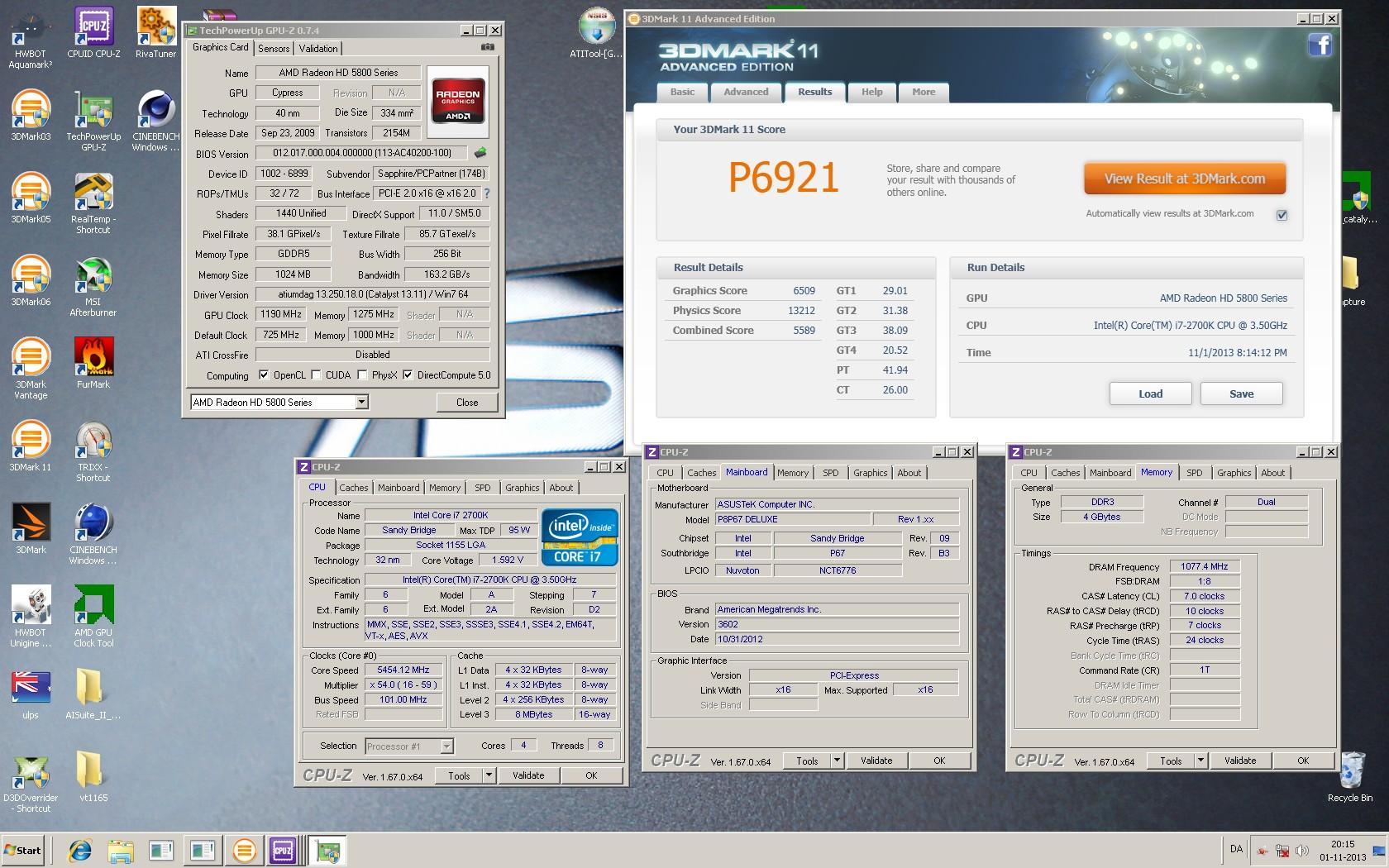The width and height of the screenshot is (1389, 868).
Task: Click the GPU-Z screenshot camera icon
Action: click(488, 47)
